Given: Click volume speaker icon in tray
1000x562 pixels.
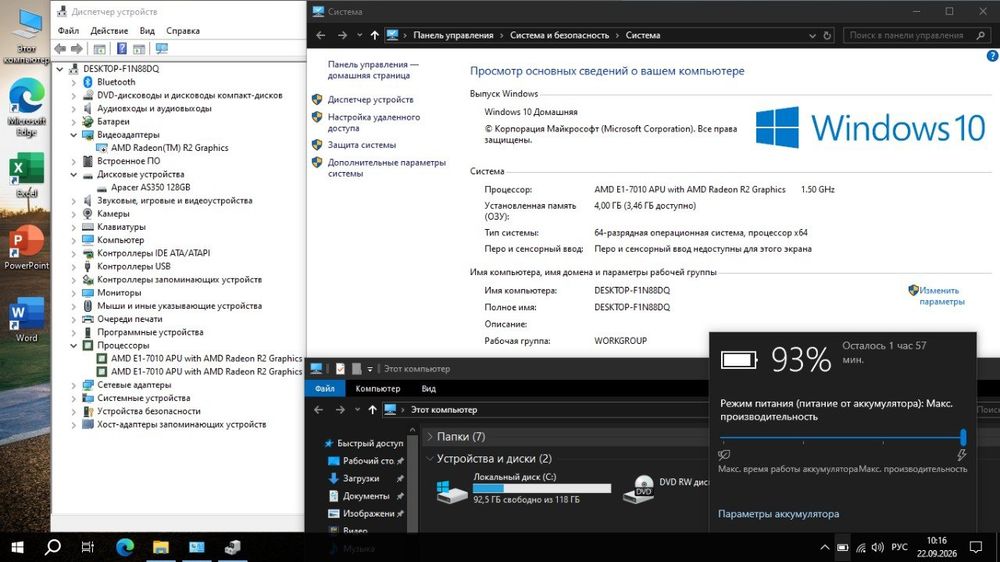Looking at the screenshot, I should [878, 547].
